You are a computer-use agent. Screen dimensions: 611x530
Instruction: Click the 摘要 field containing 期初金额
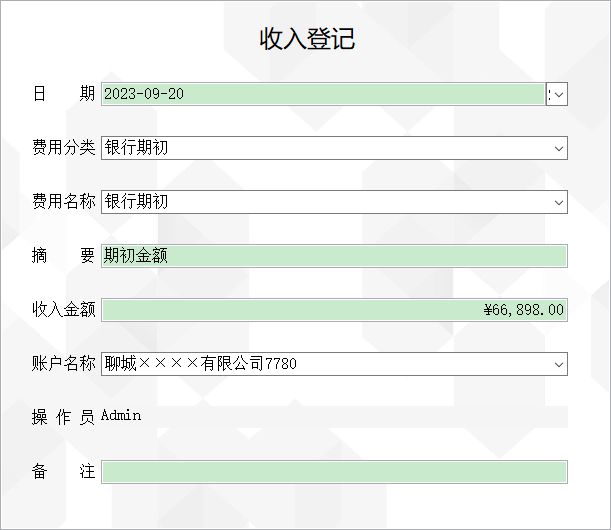(334, 256)
